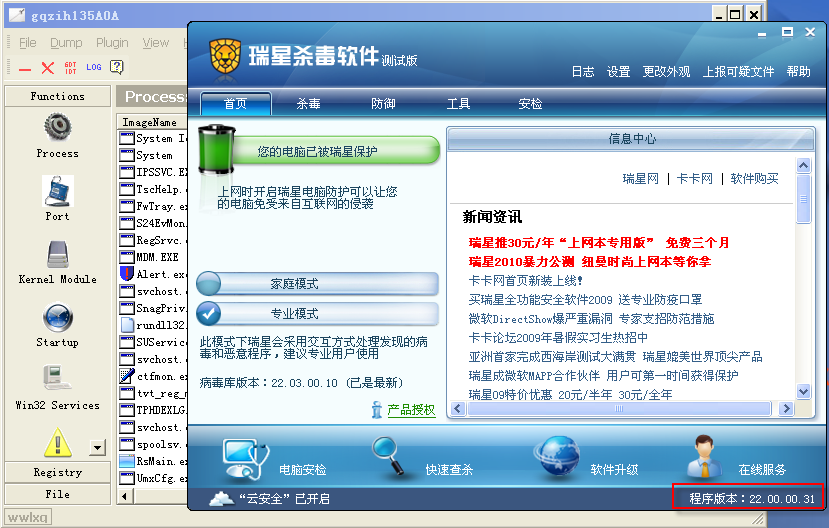Open the 卡卡网 link
This screenshot has height=528, width=829.
[x=695, y=179]
